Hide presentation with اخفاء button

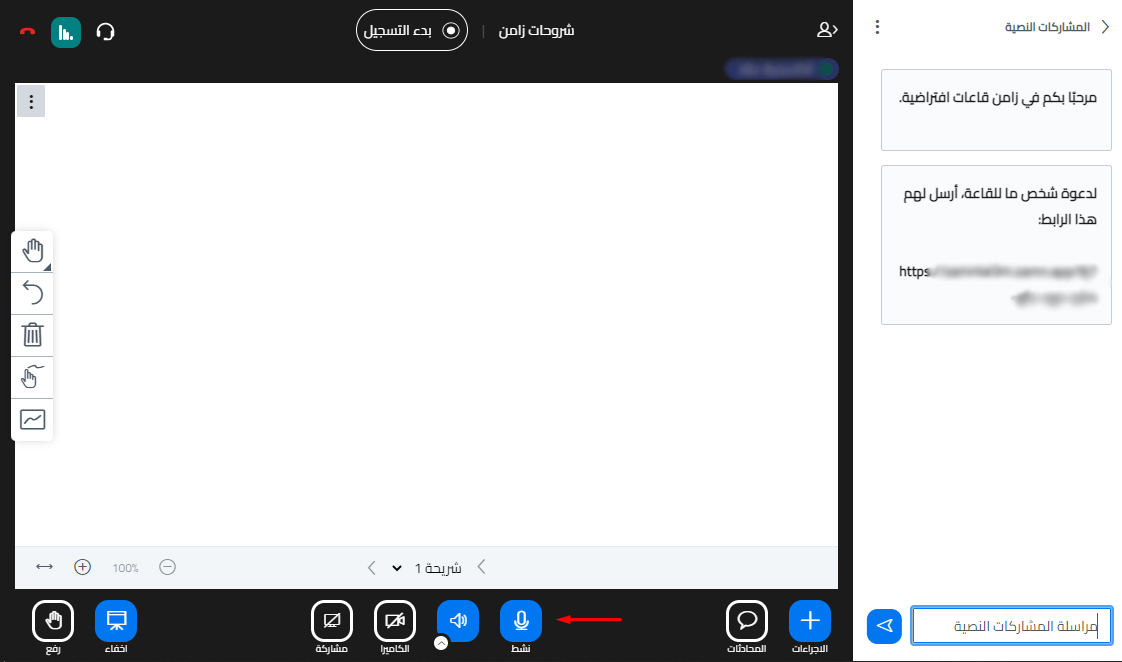(116, 621)
